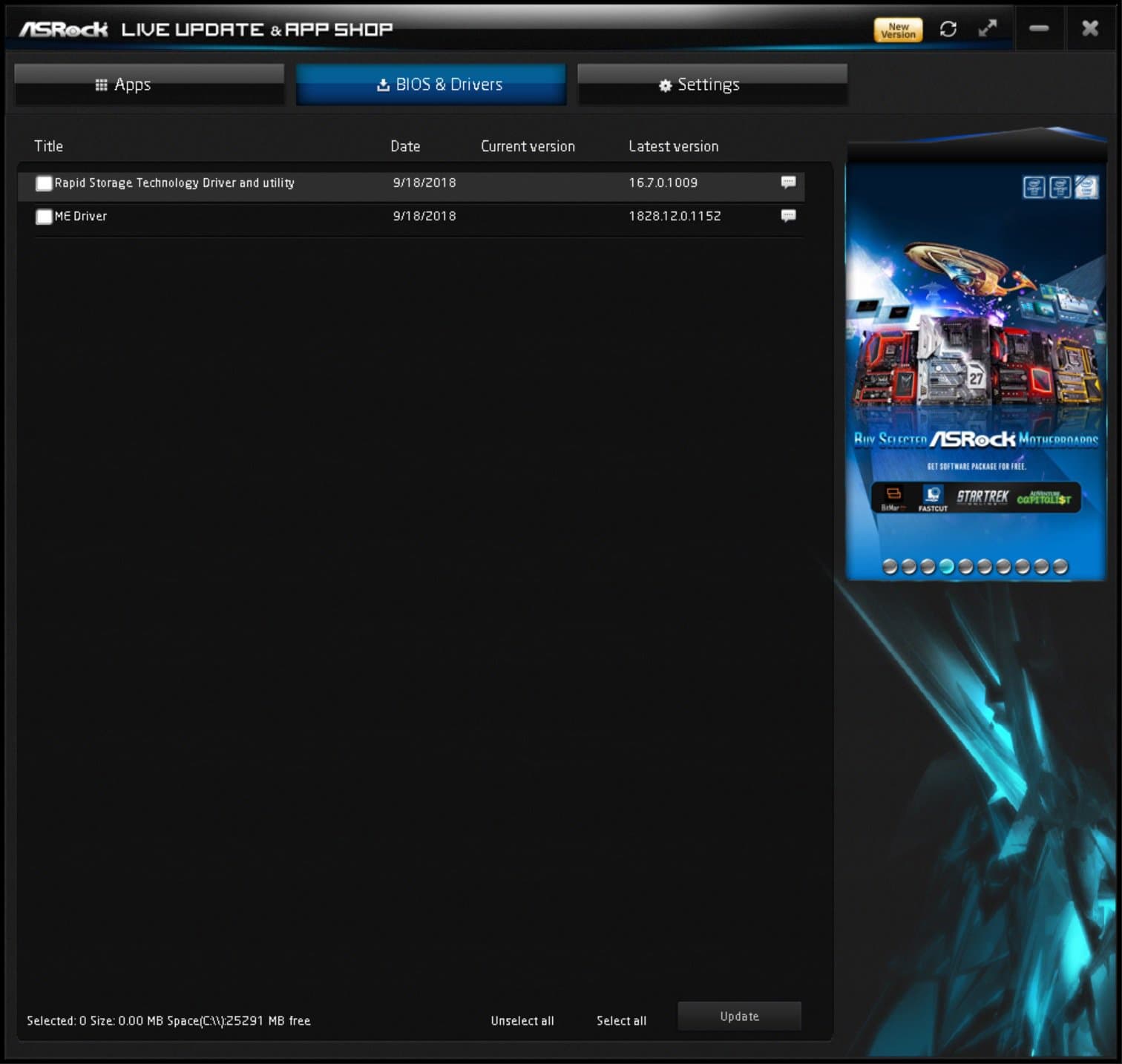This screenshot has width=1122, height=1064.
Task: Click the Latest version column header
Action: 673,146
